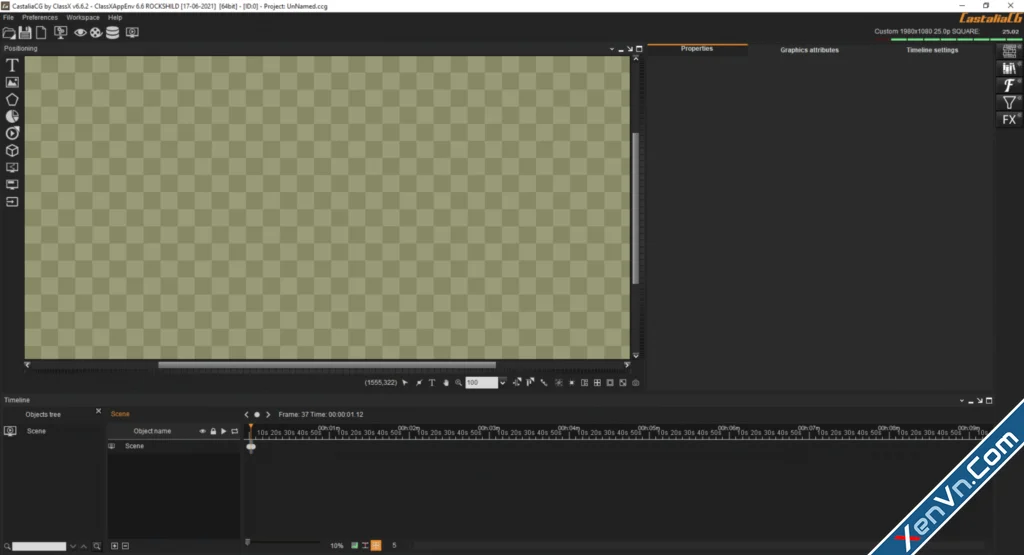Screen dimensions: 1024x555
Task: Open a project with the folder icon
Action: point(9,33)
